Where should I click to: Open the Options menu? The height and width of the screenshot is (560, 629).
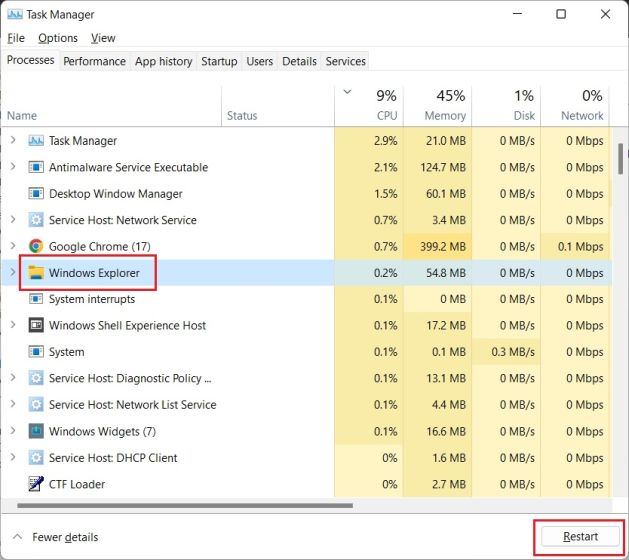[x=58, y=38]
